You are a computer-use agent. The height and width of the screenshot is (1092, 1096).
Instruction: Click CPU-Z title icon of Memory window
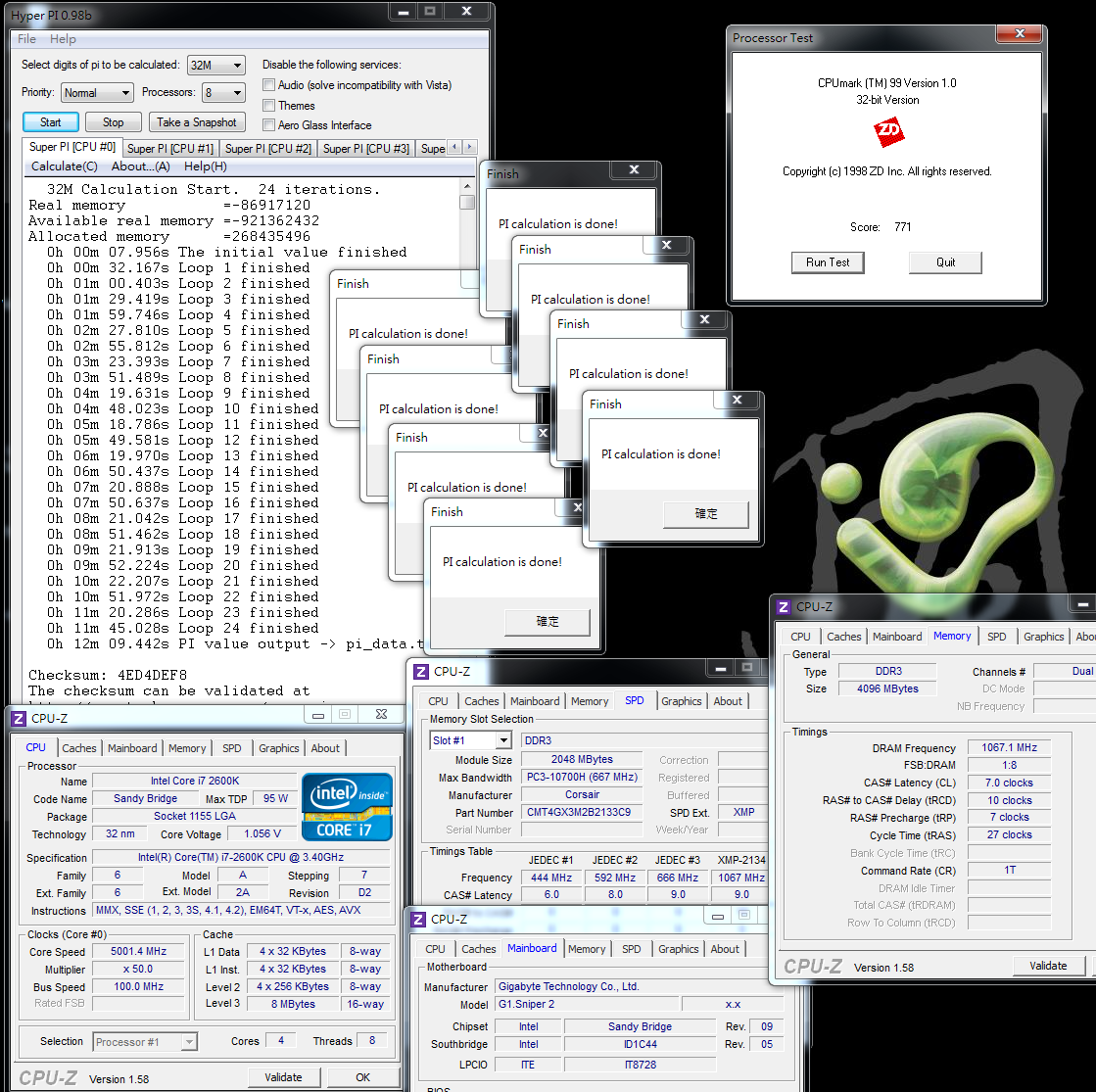pos(784,607)
